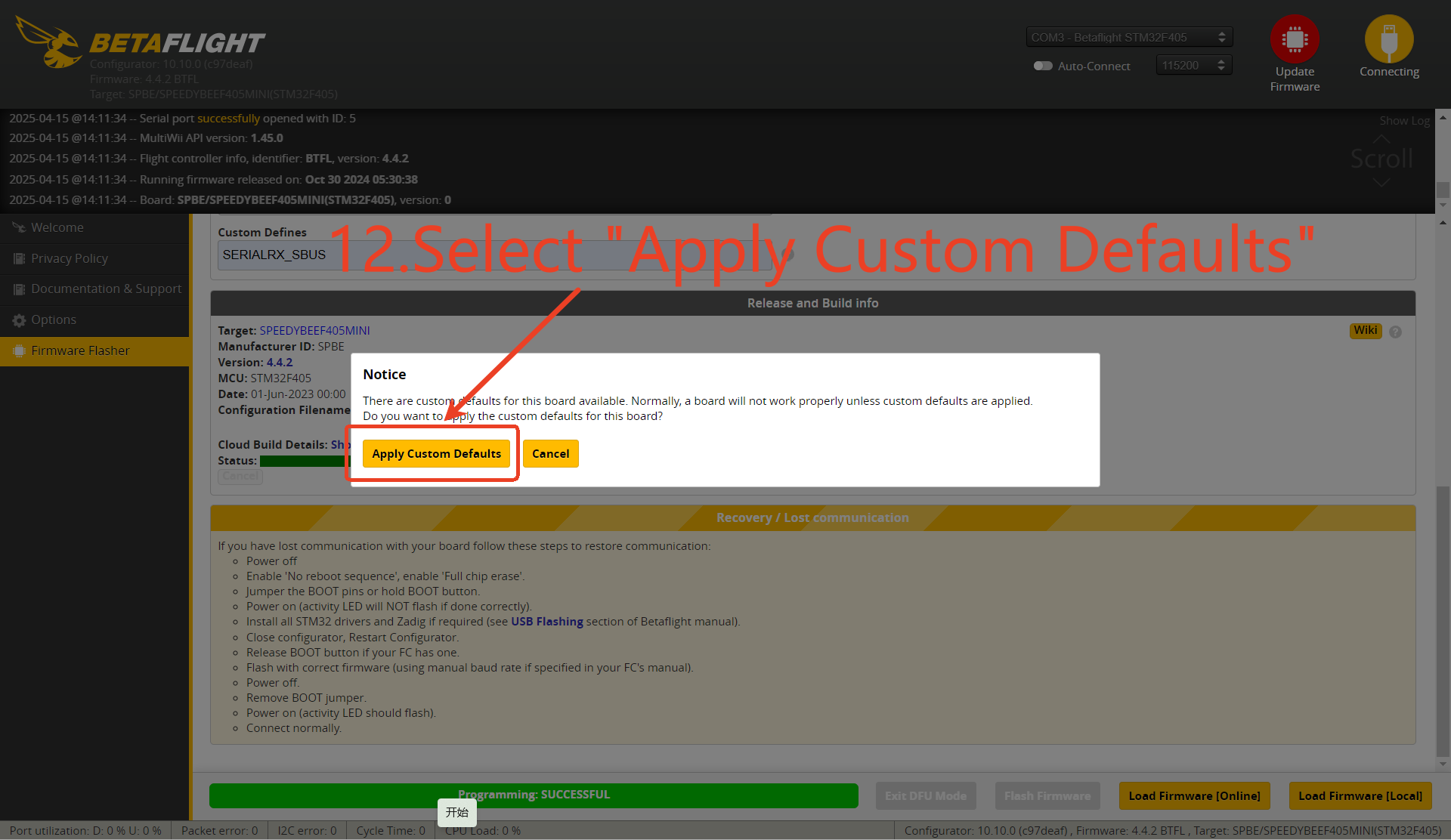Click the 开始 tooltip label
The height and width of the screenshot is (840, 1451).
coord(457,813)
